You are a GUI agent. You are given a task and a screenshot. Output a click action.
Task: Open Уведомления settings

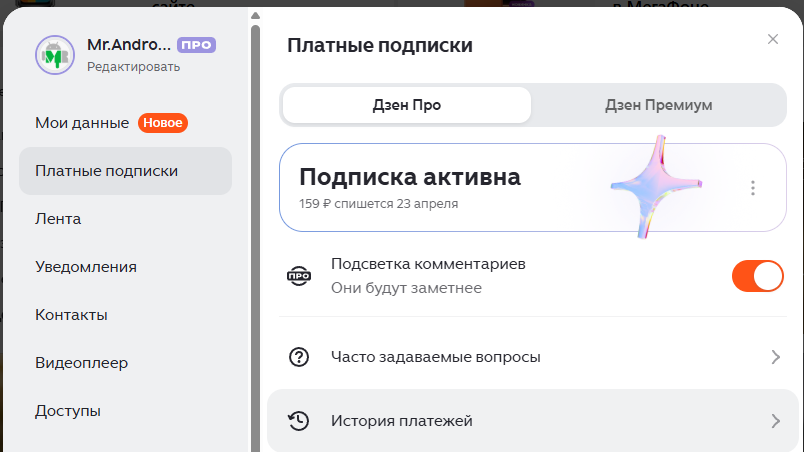point(86,267)
